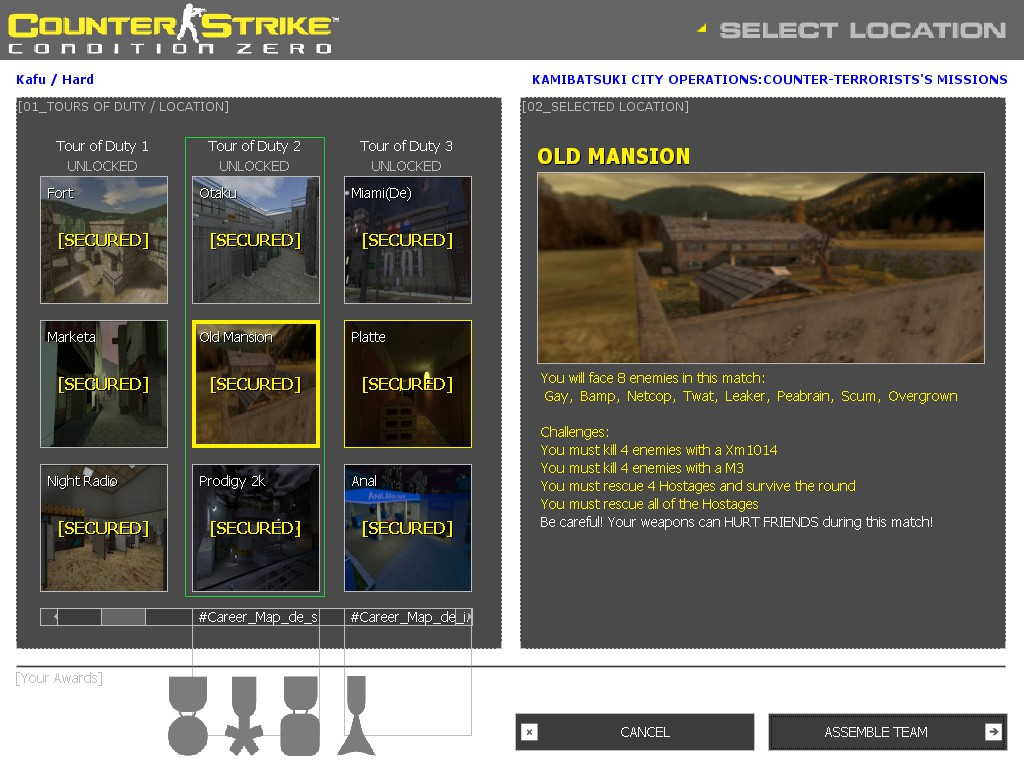Select the Night Radio map thumbnail
Image resolution: width=1024 pixels, height=768 pixels.
(x=104, y=528)
